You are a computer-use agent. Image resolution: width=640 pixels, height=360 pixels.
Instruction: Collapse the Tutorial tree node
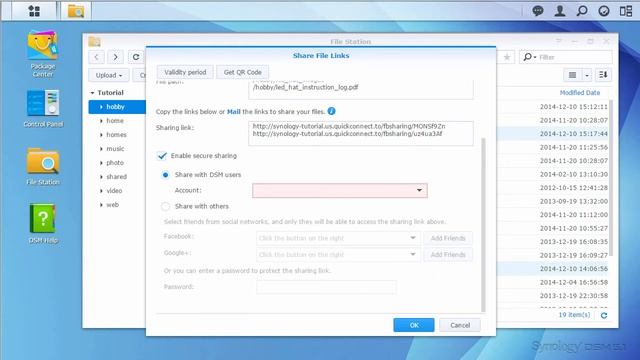coord(93,93)
